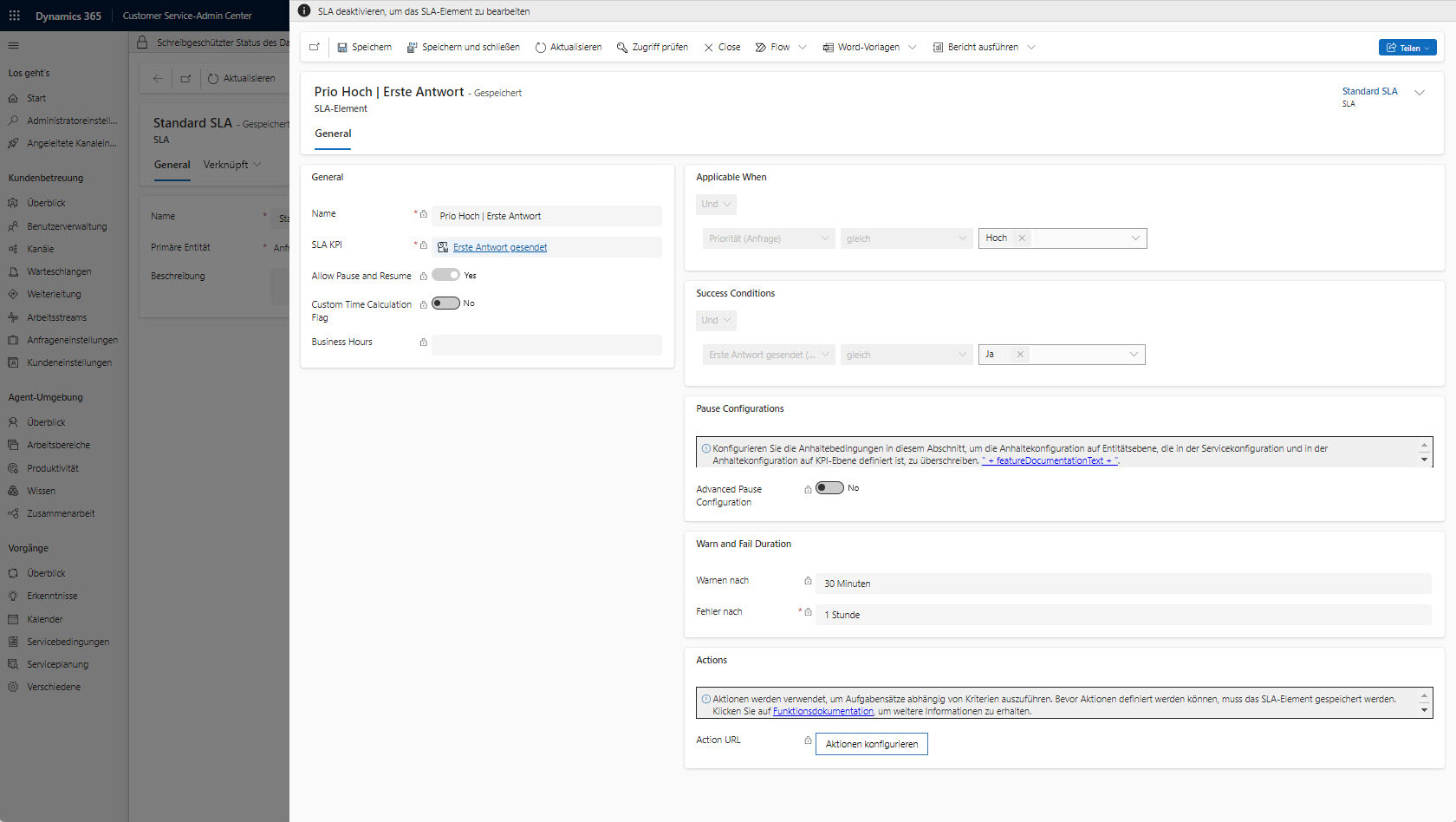Click the Aktualisieren refresh icon in toolbar
Screen dimensions: 1456x822
541,48
